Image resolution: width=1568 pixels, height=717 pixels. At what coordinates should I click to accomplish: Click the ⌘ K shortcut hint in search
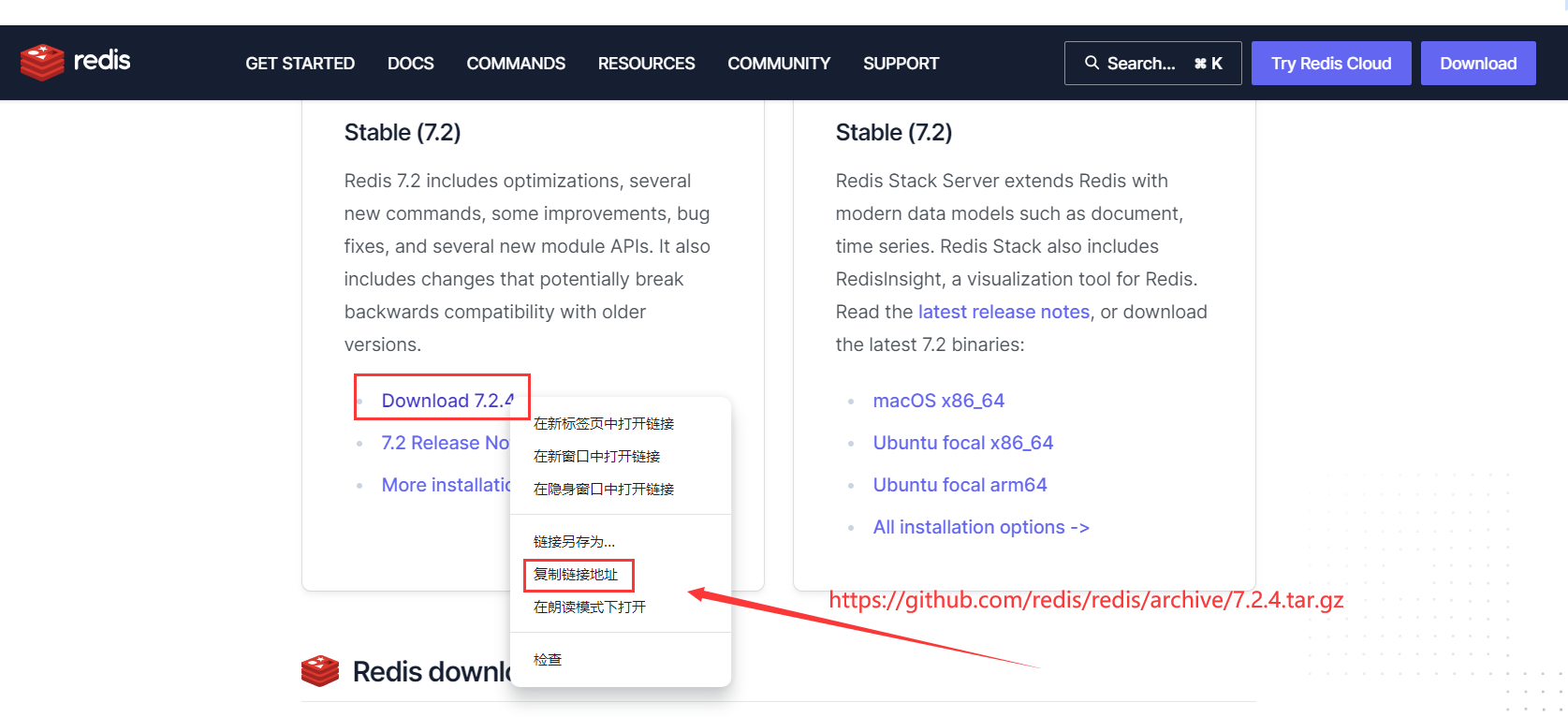click(x=1209, y=64)
